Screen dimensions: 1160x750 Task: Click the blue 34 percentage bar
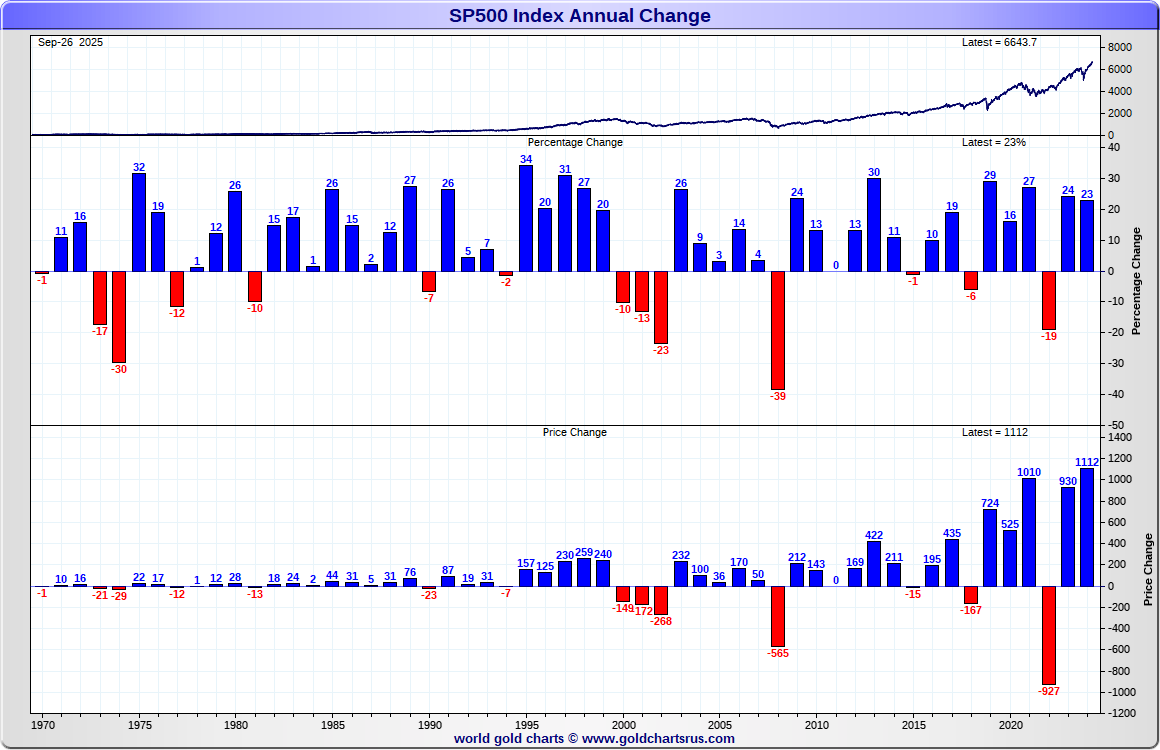[526, 218]
